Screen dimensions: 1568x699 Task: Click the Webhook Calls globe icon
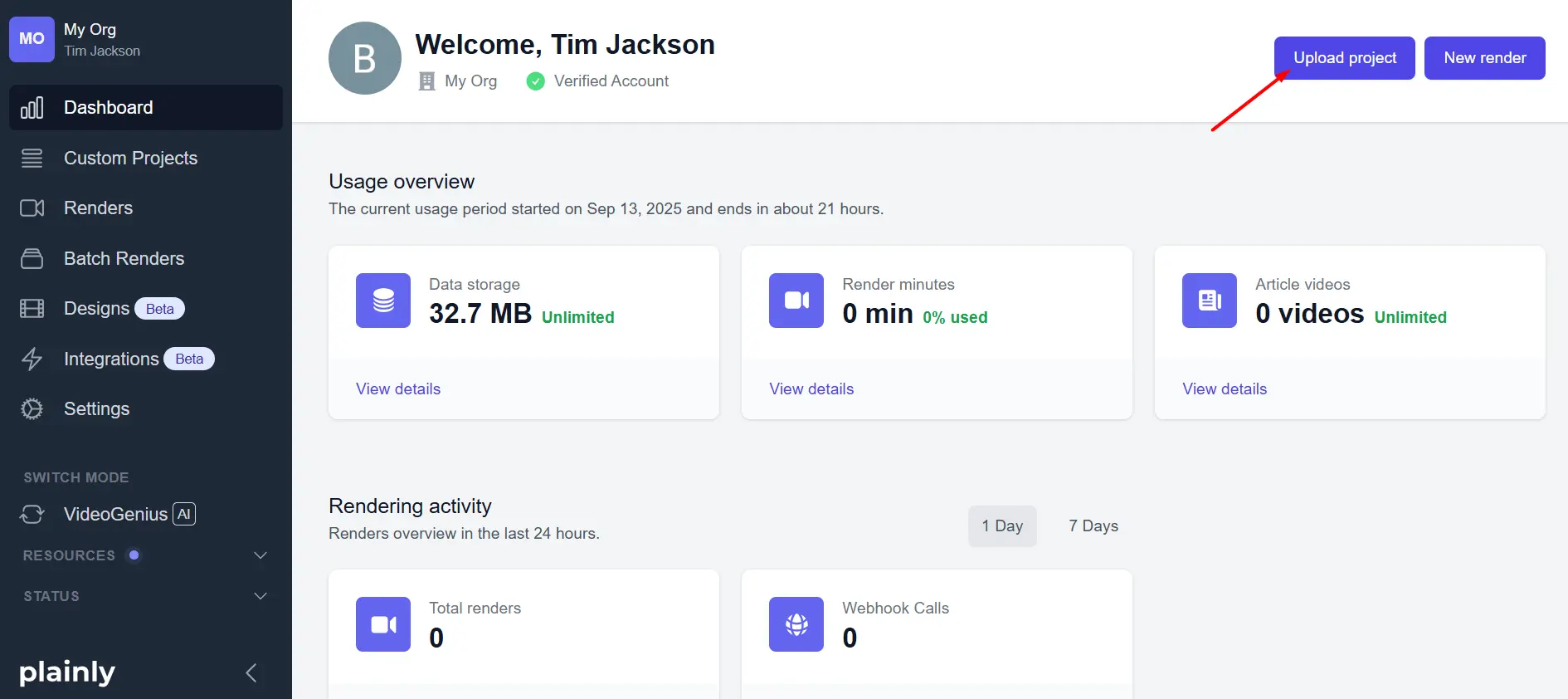(x=796, y=624)
